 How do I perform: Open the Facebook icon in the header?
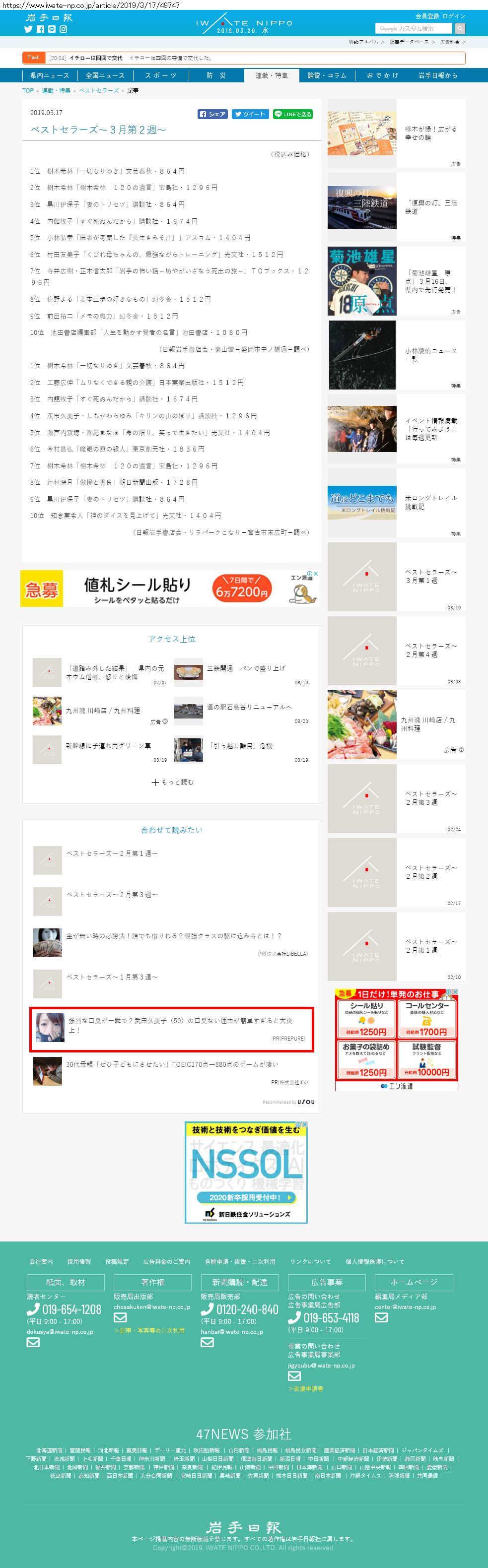40,29
